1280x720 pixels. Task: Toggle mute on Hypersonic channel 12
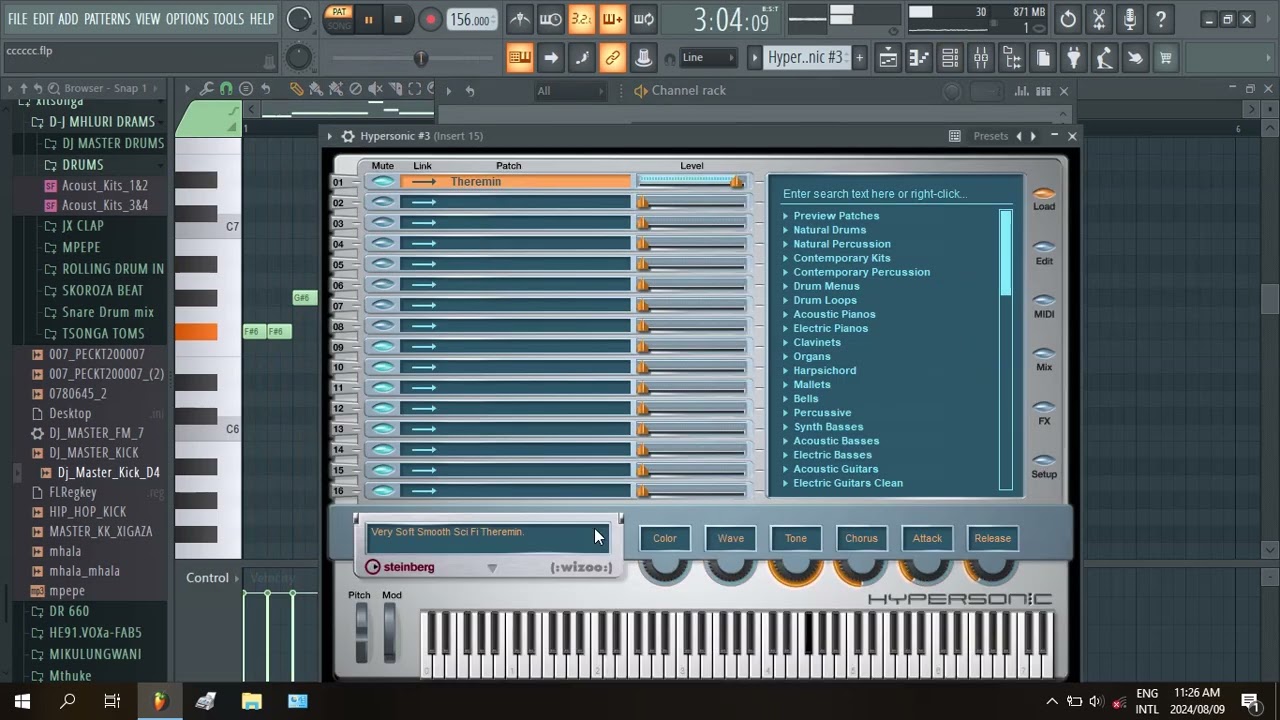[382, 408]
